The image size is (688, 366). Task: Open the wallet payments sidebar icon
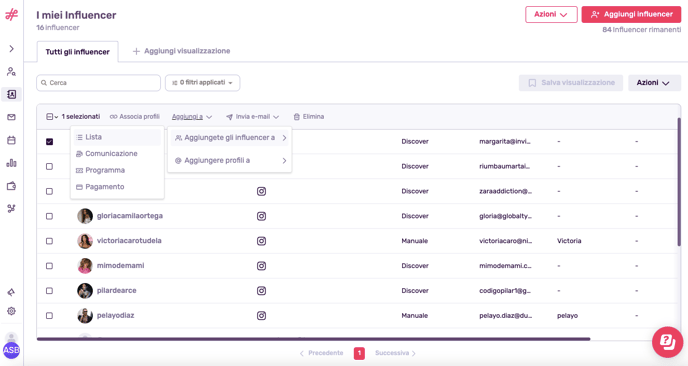pos(11,186)
